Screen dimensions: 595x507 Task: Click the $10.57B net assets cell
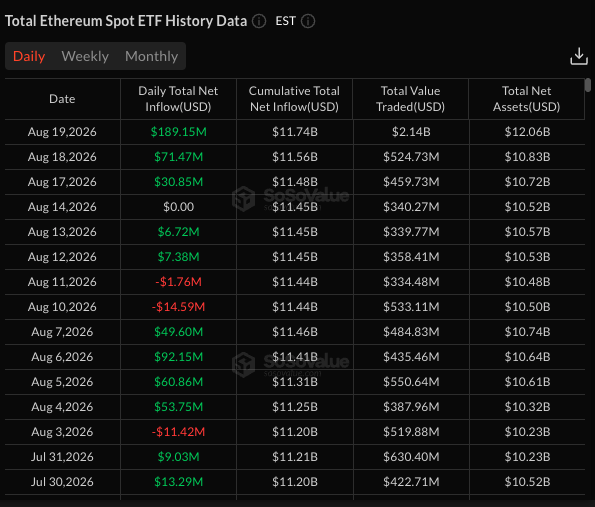(x=527, y=232)
